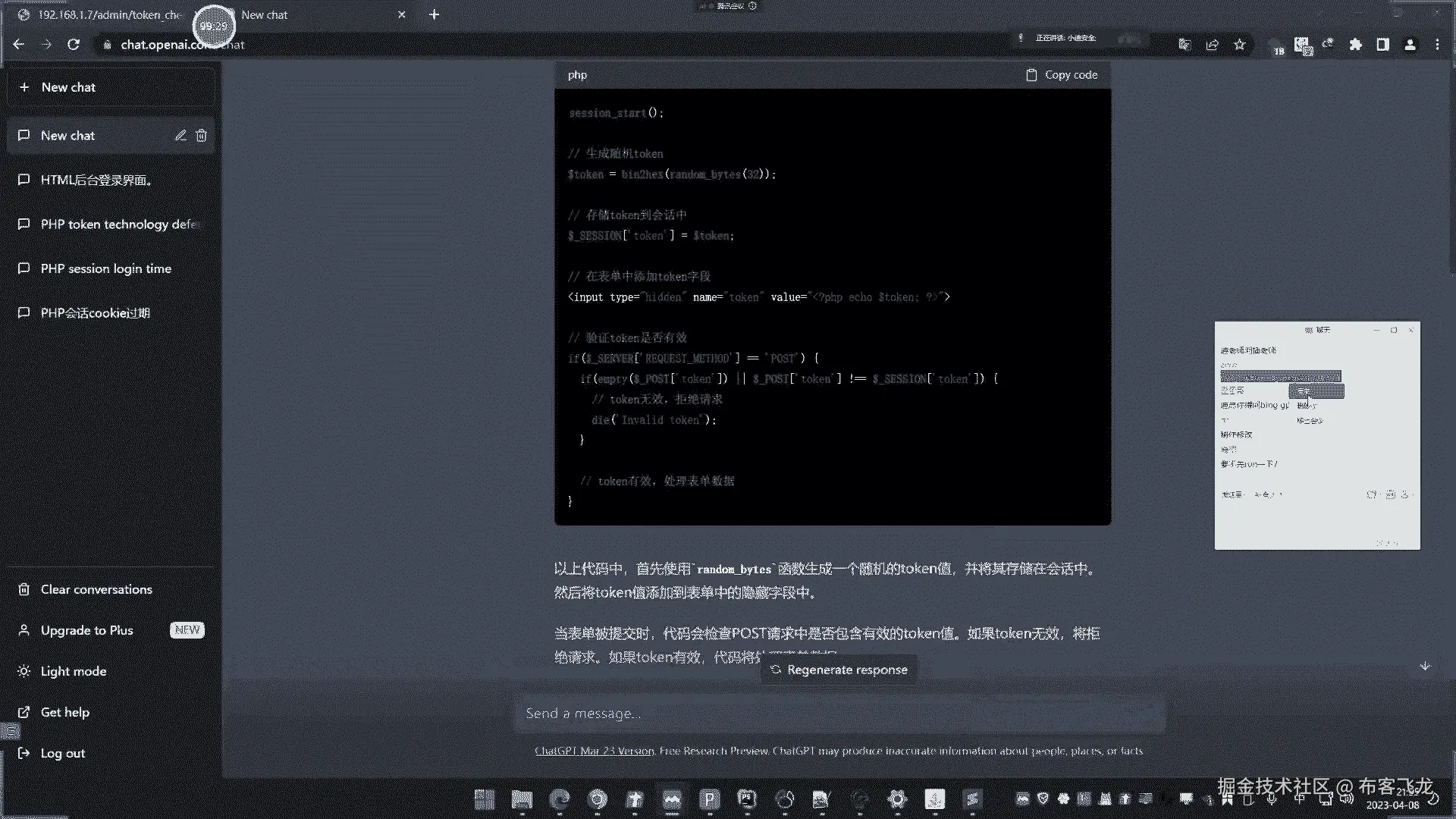Open the Chrome three-dot menu
The height and width of the screenshot is (819, 1456).
click(1437, 45)
